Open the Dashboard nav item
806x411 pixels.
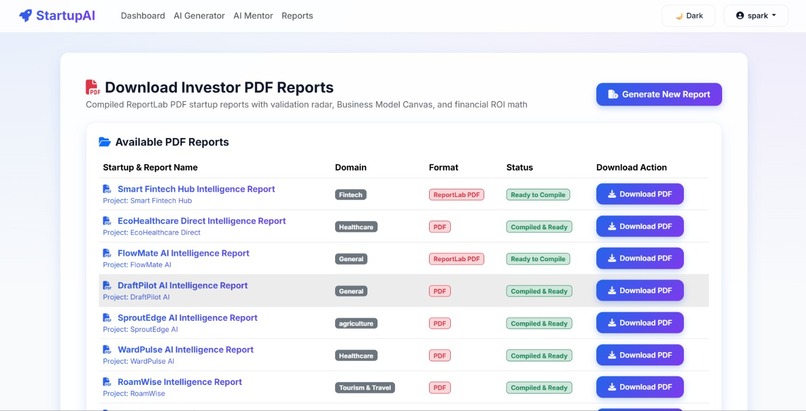[143, 16]
